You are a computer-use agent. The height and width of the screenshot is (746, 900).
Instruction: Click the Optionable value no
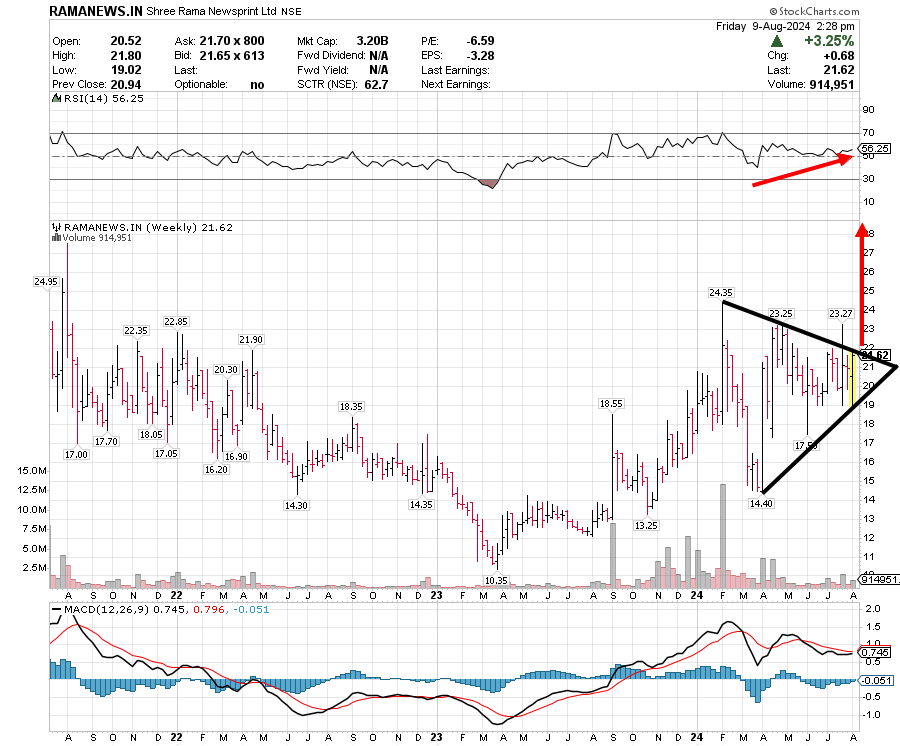(x=257, y=85)
